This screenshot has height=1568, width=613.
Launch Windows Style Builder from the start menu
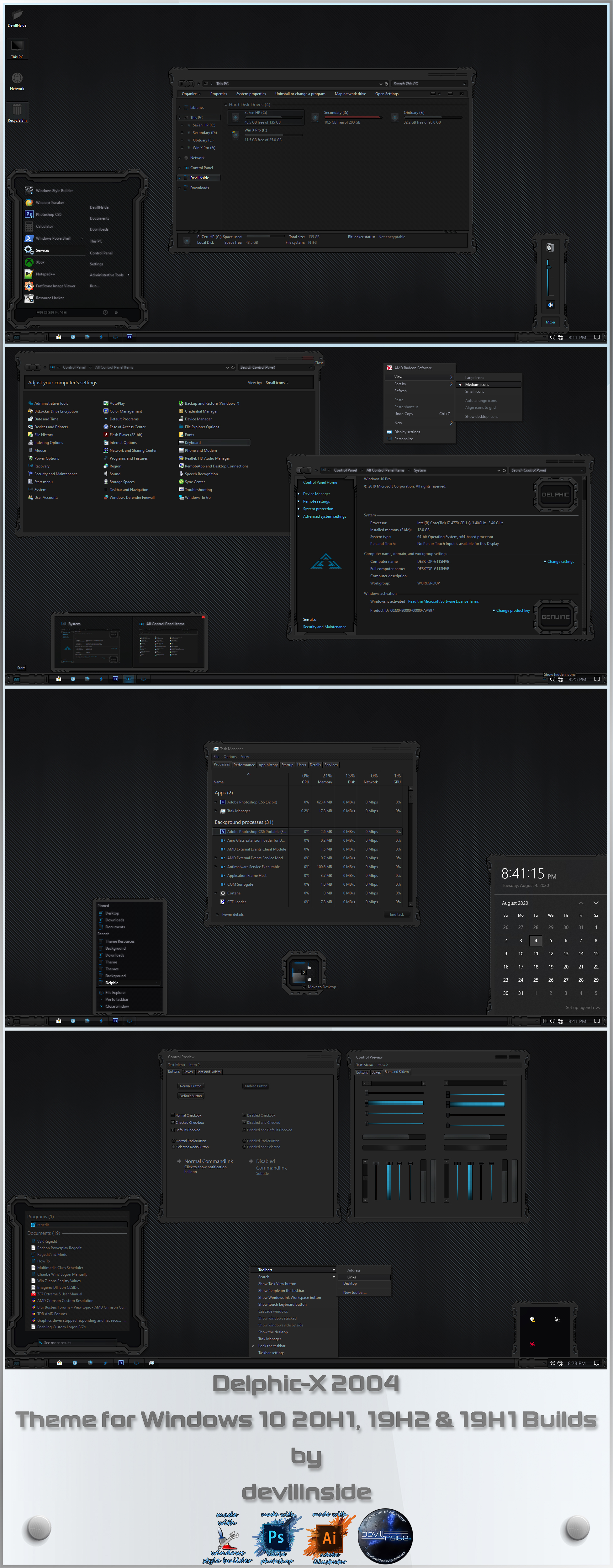(x=49, y=190)
